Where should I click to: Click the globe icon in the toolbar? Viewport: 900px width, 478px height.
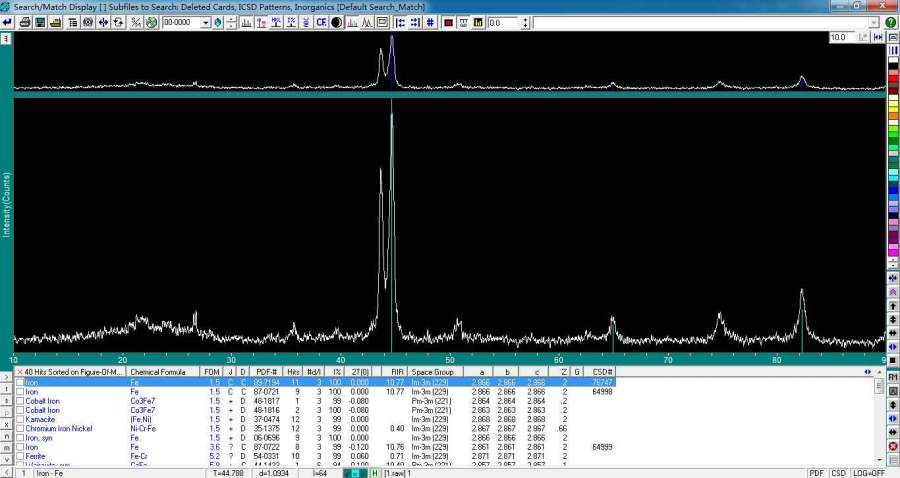pyautogui.click(x=151, y=22)
